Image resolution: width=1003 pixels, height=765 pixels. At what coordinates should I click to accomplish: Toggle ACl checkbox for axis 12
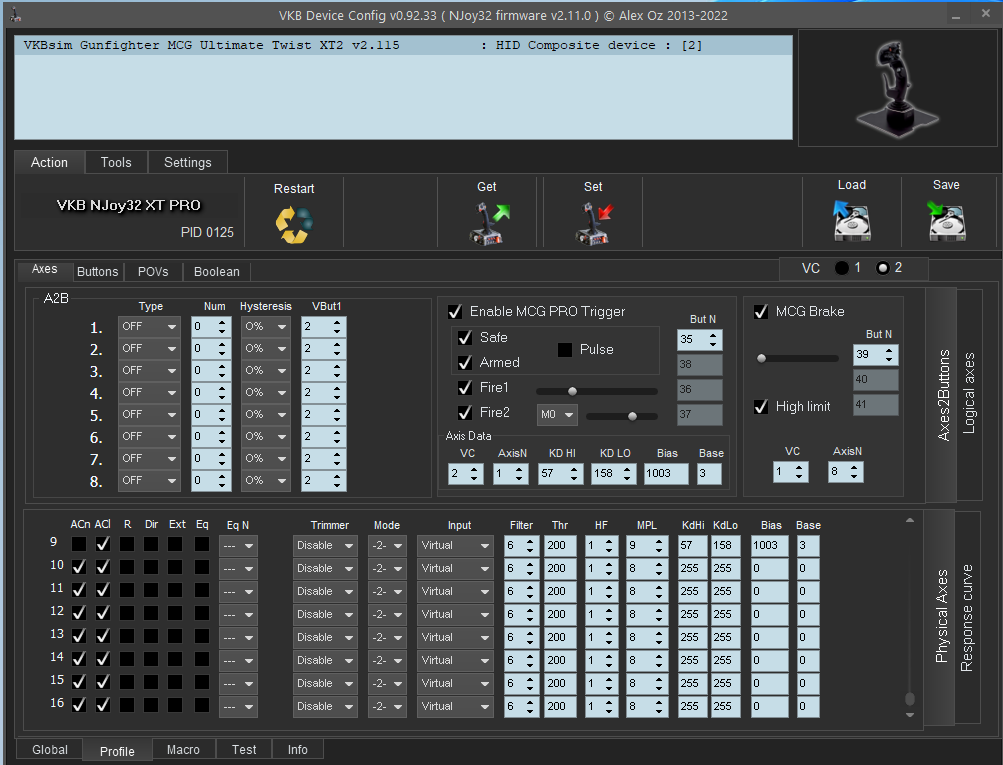point(102,613)
